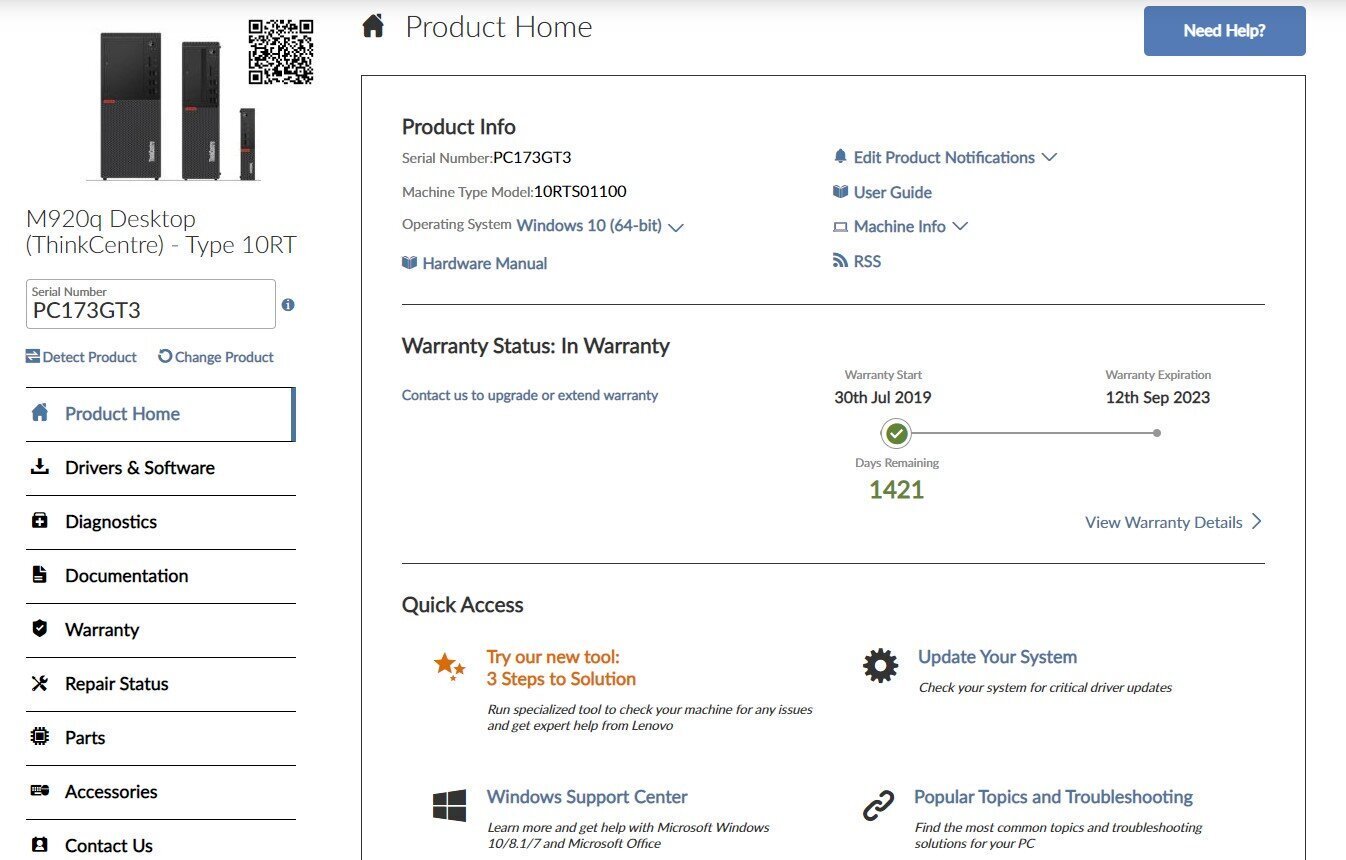Click the notifications bell icon
The image size is (1346, 860).
click(x=840, y=157)
